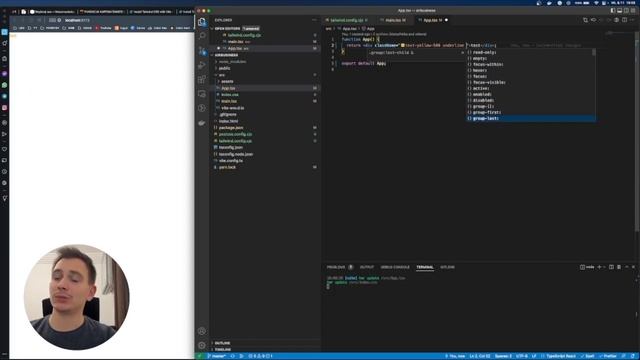Viewport: 640px width, 360px height.
Task: Open the GitLens panel tab
Action: tap(447, 267)
